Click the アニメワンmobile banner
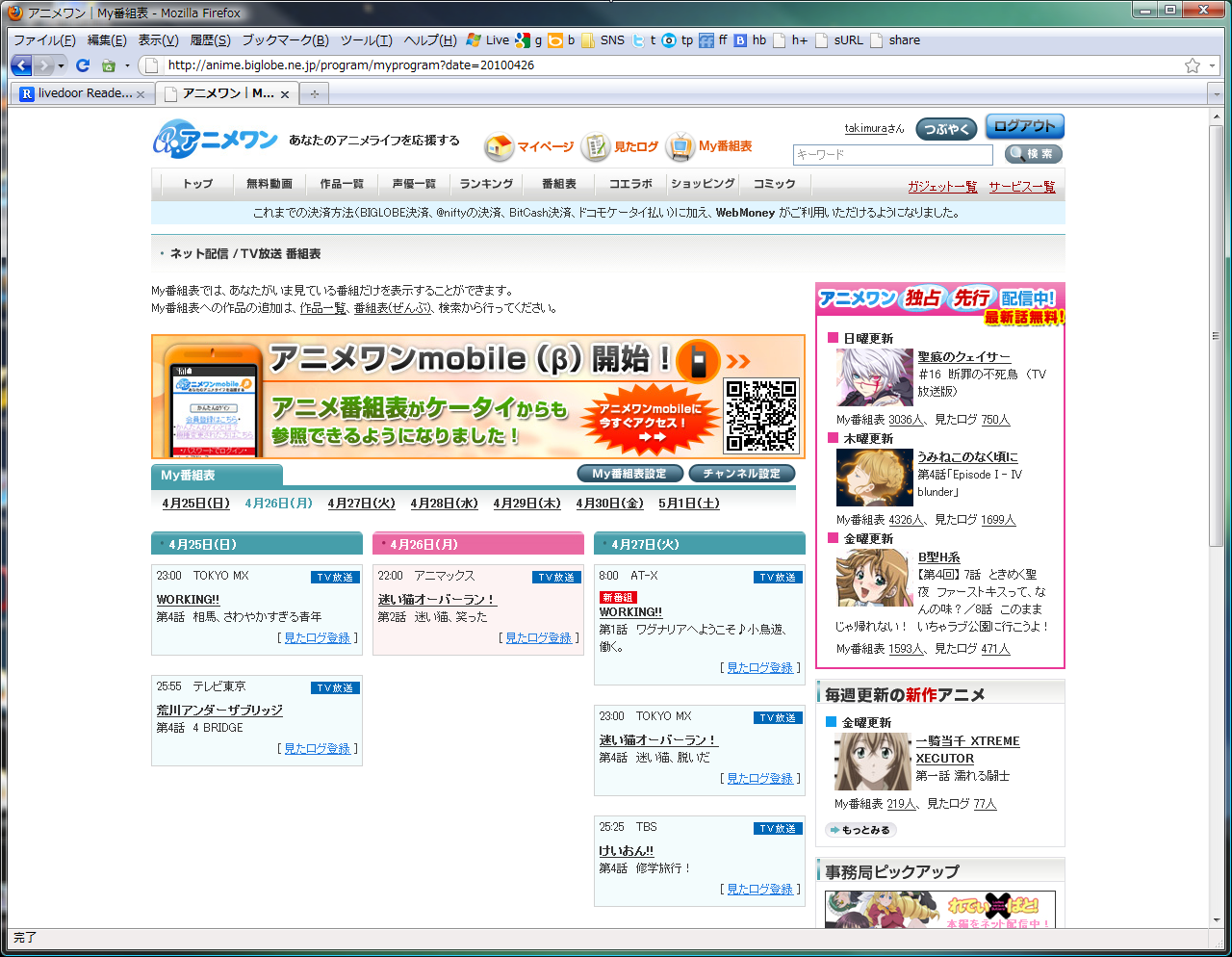The width and height of the screenshot is (1232, 957). (478, 397)
